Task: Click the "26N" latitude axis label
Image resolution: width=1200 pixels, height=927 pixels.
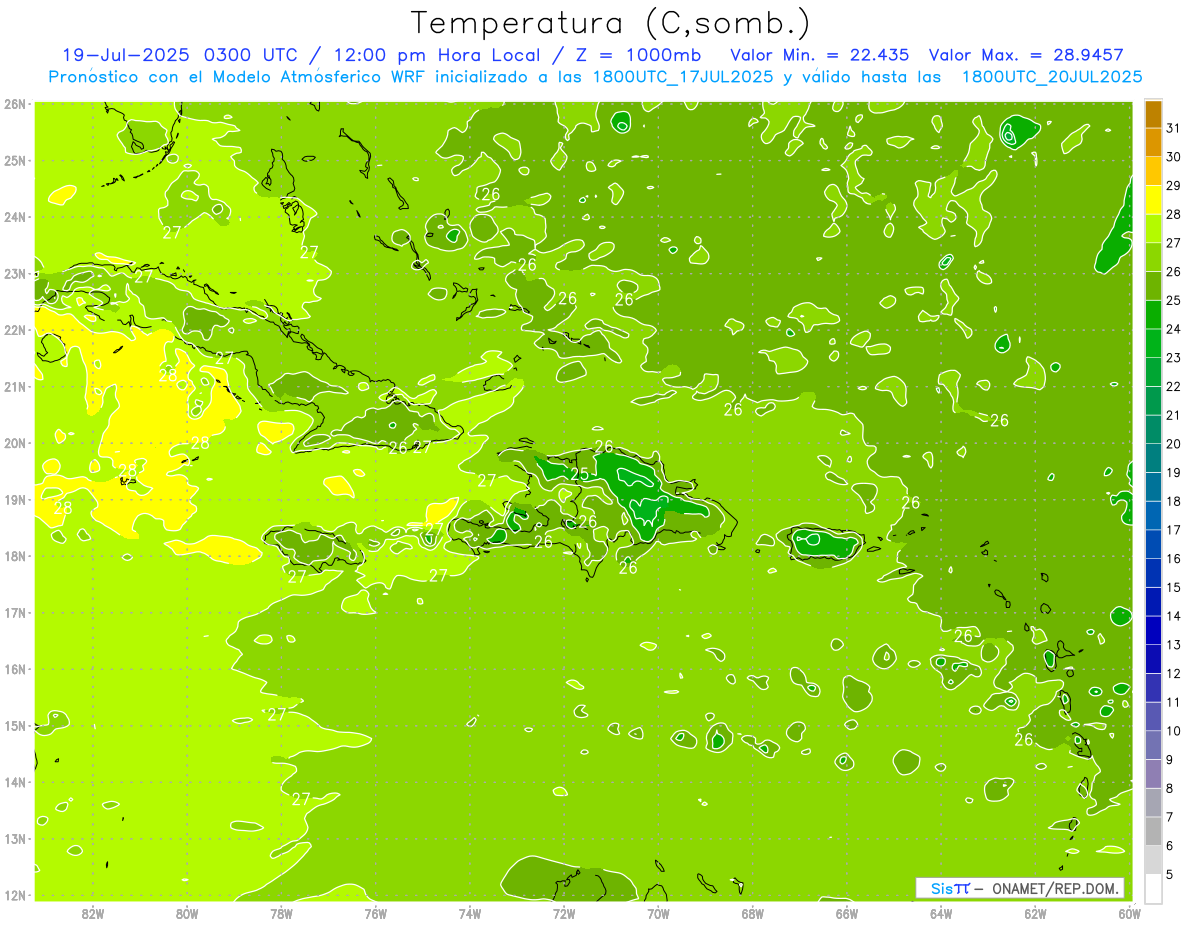Action: point(14,104)
